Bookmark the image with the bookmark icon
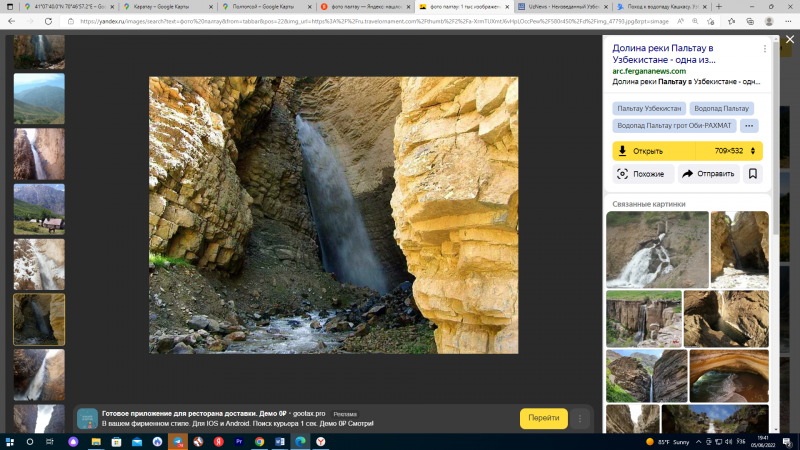The height and width of the screenshot is (450, 800). click(753, 174)
